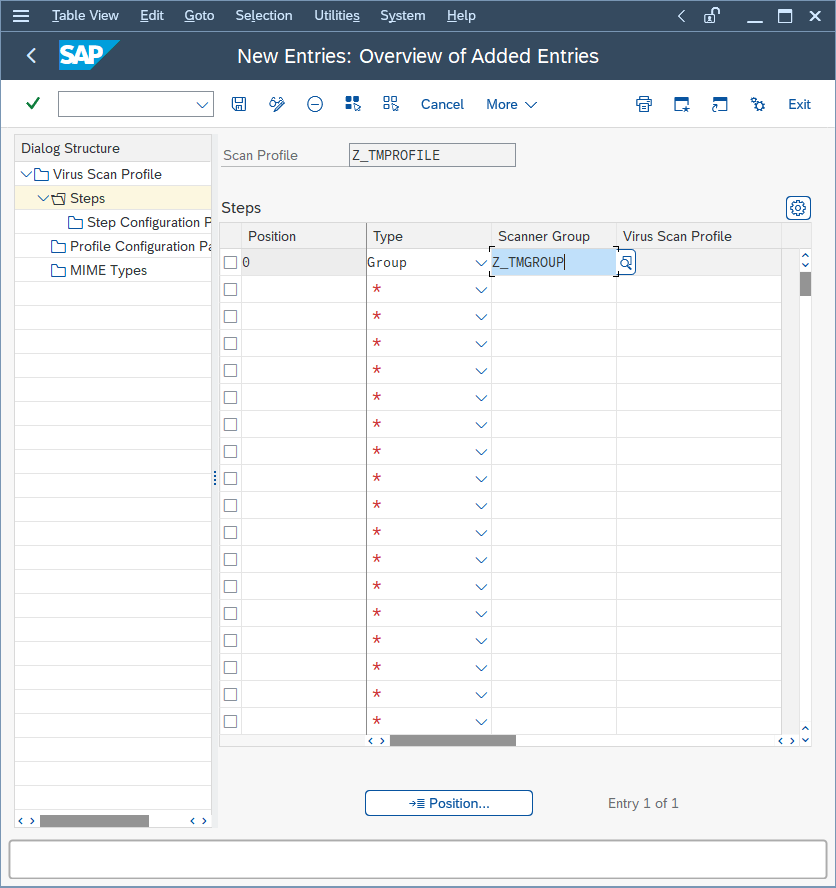Open the Type dropdown showing Group
The width and height of the screenshot is (836, 888).
[x=481, y=261]
